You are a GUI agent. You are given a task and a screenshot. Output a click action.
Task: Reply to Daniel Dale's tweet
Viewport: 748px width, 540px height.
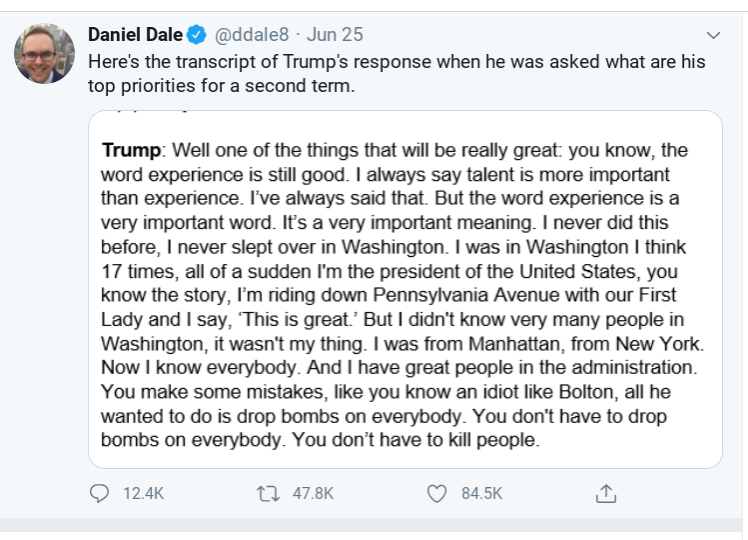[x=100, y=493]
